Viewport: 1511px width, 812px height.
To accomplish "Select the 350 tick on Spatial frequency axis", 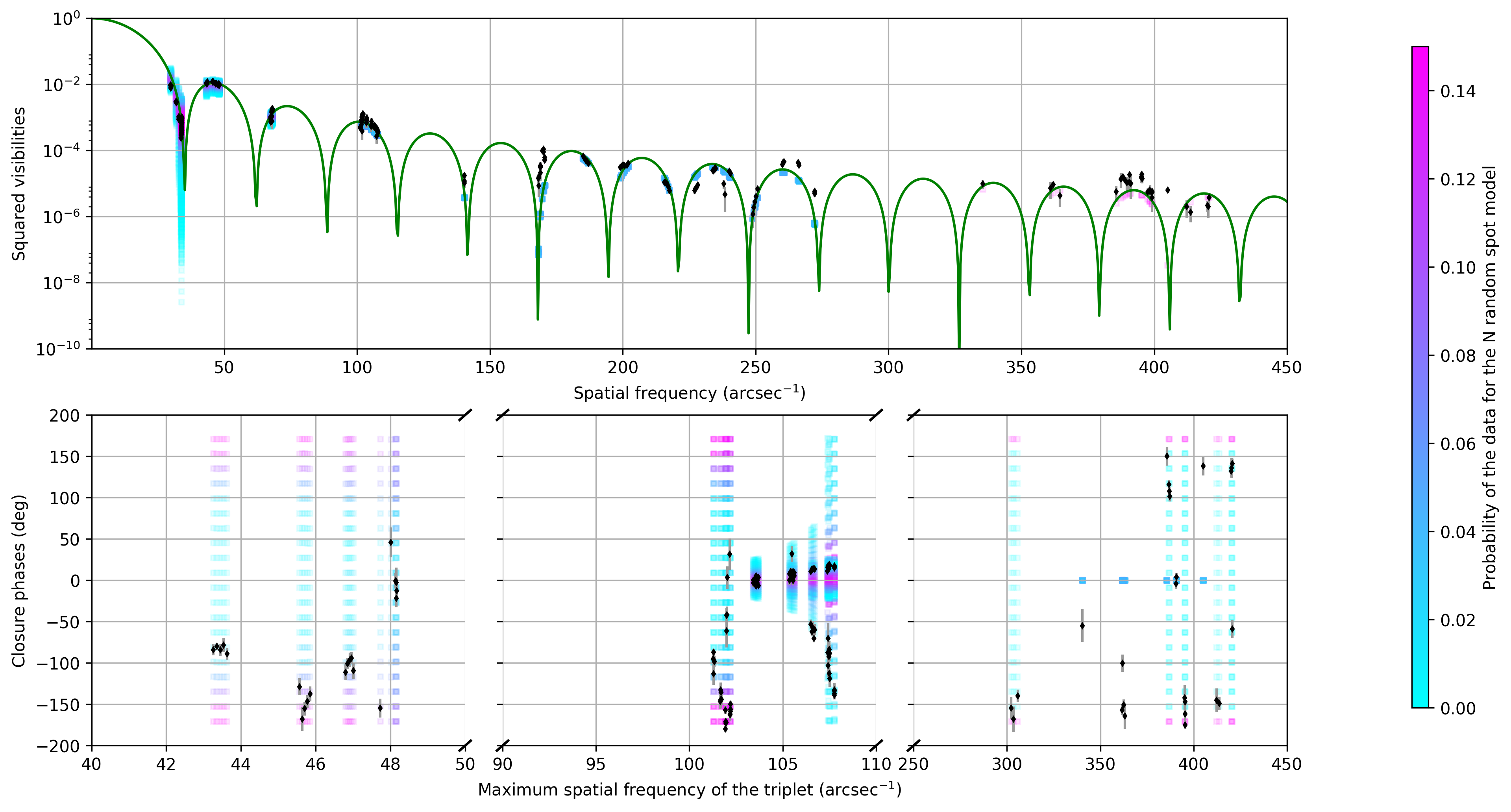I will [1021, 368].
